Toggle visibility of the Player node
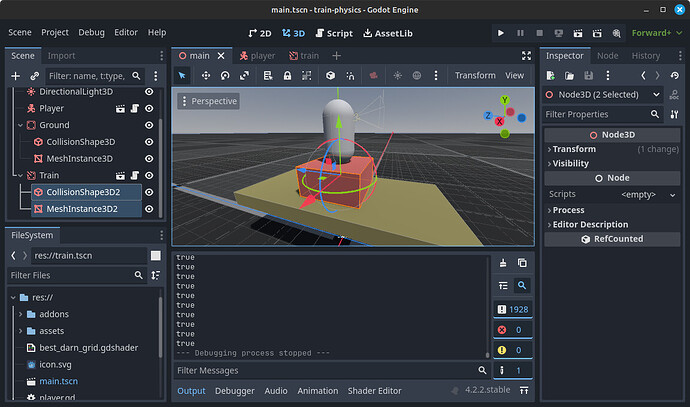 pyautogui.click(x=149, y=108)
